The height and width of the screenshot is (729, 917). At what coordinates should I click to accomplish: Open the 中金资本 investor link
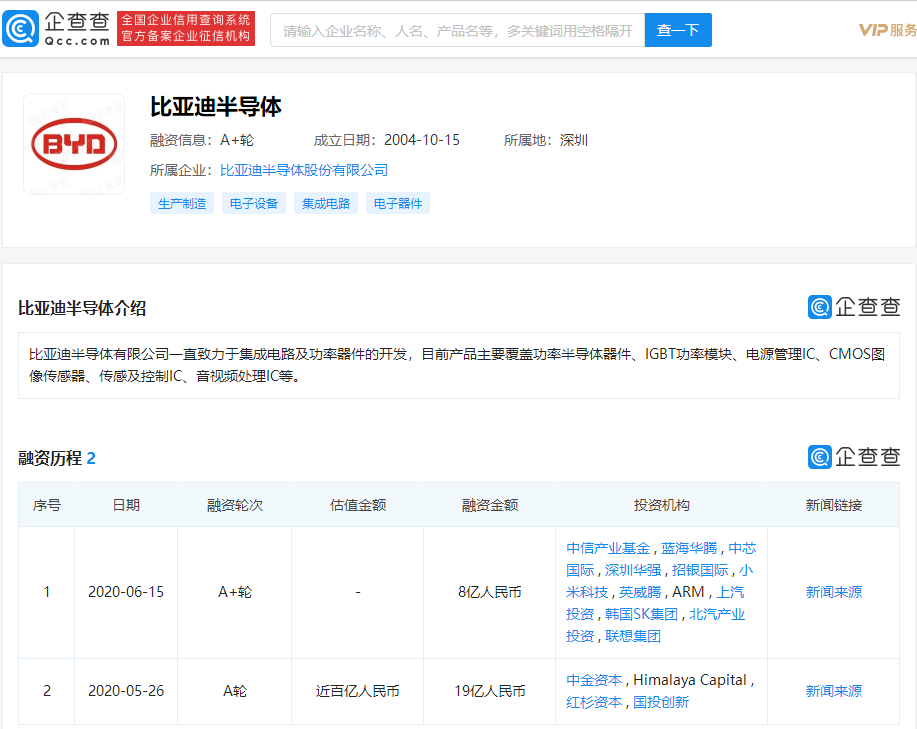tap(594, 680)
